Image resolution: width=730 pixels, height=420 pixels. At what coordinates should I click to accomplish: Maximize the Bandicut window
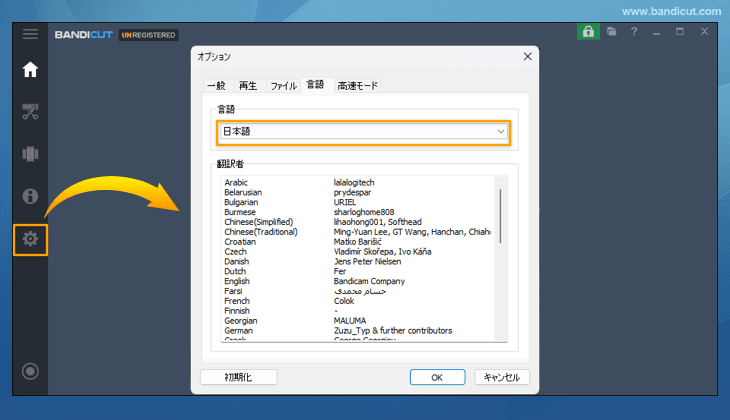[x=680, y=32]
